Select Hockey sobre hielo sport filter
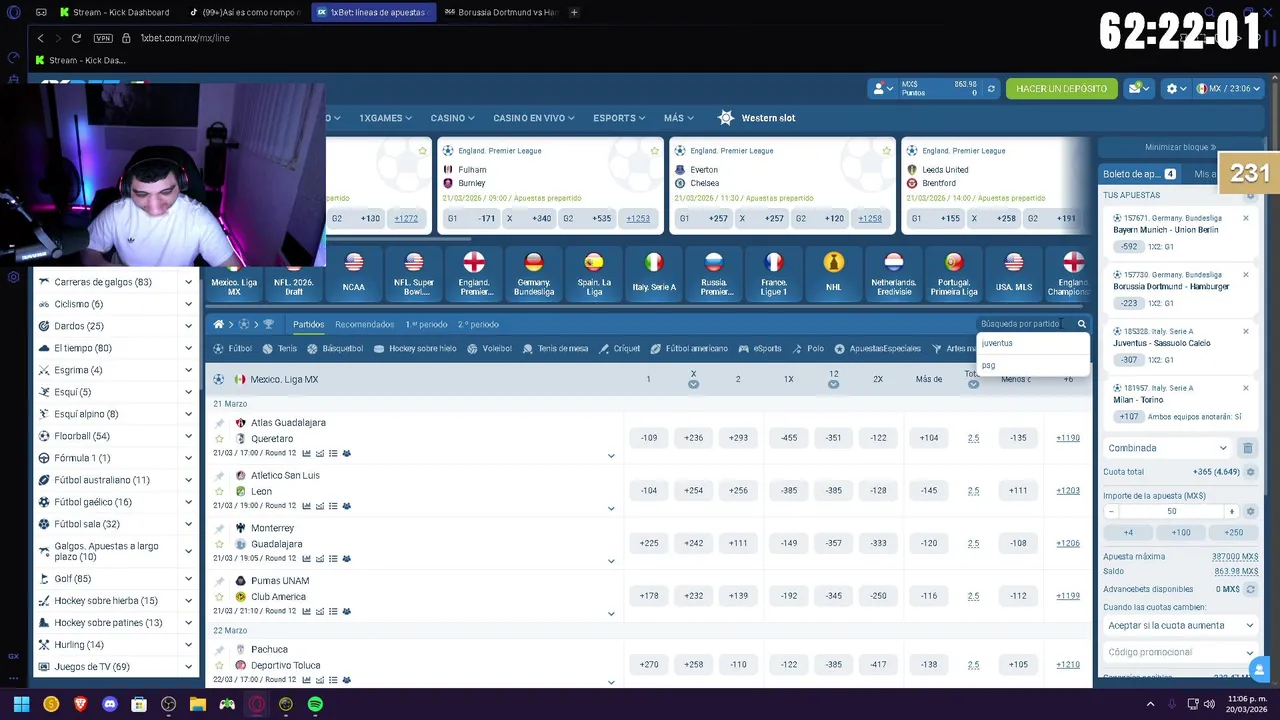Image resolution: width=1280 pixels, height=720 pixels. 415,349
